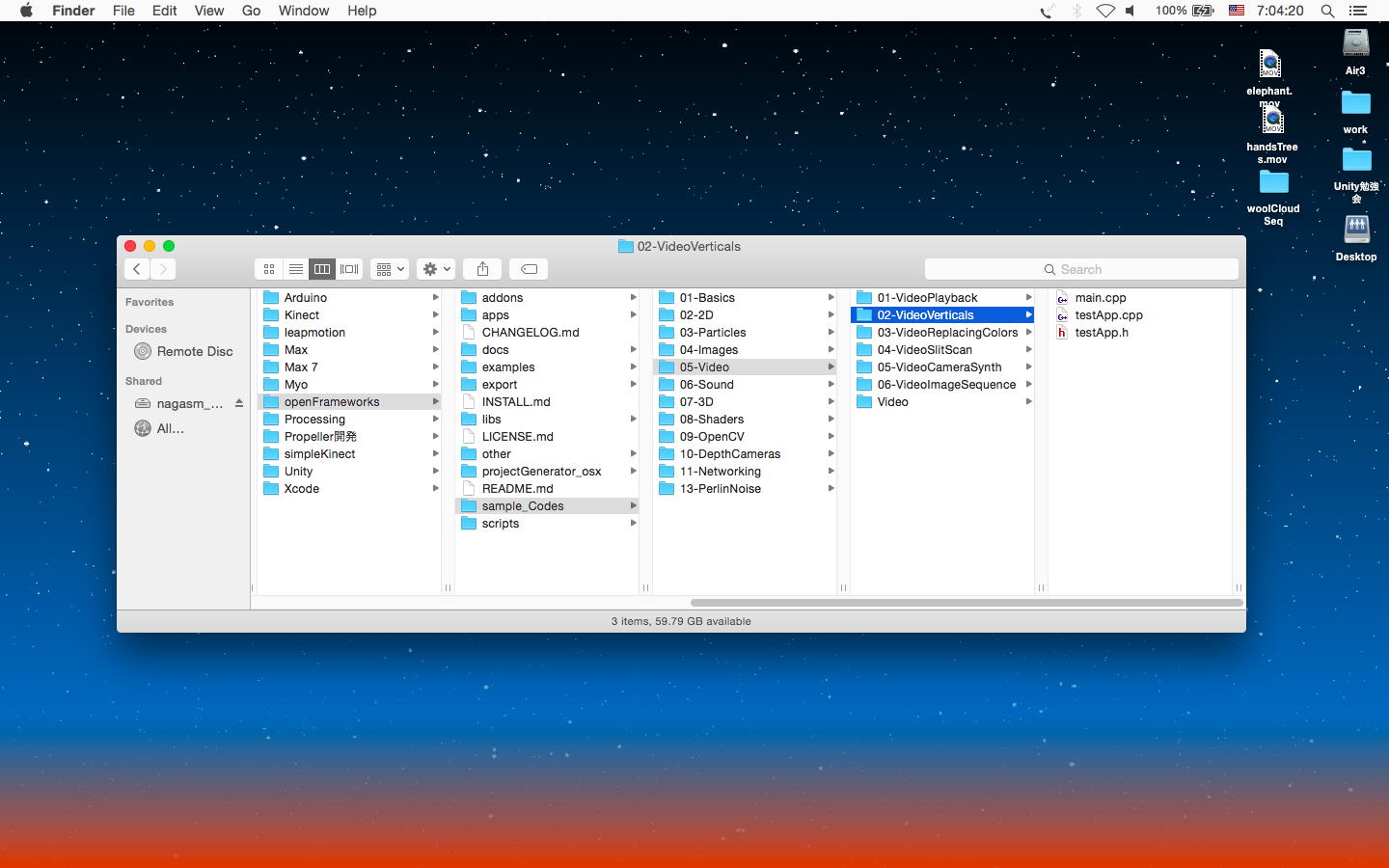This screenshot has height=868, width=1389.
Task: Go back with the back arrow button
Action: tap(137, 269)
